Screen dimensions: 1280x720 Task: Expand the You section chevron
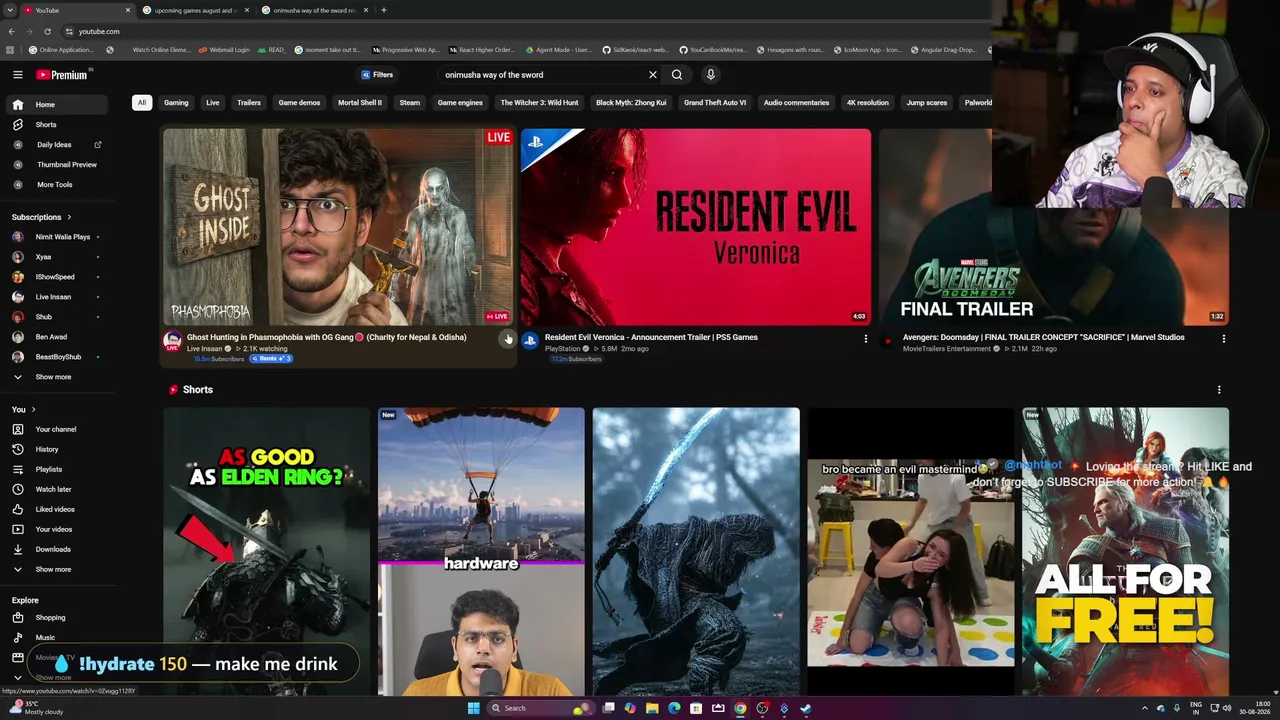[x=33, y=410]
